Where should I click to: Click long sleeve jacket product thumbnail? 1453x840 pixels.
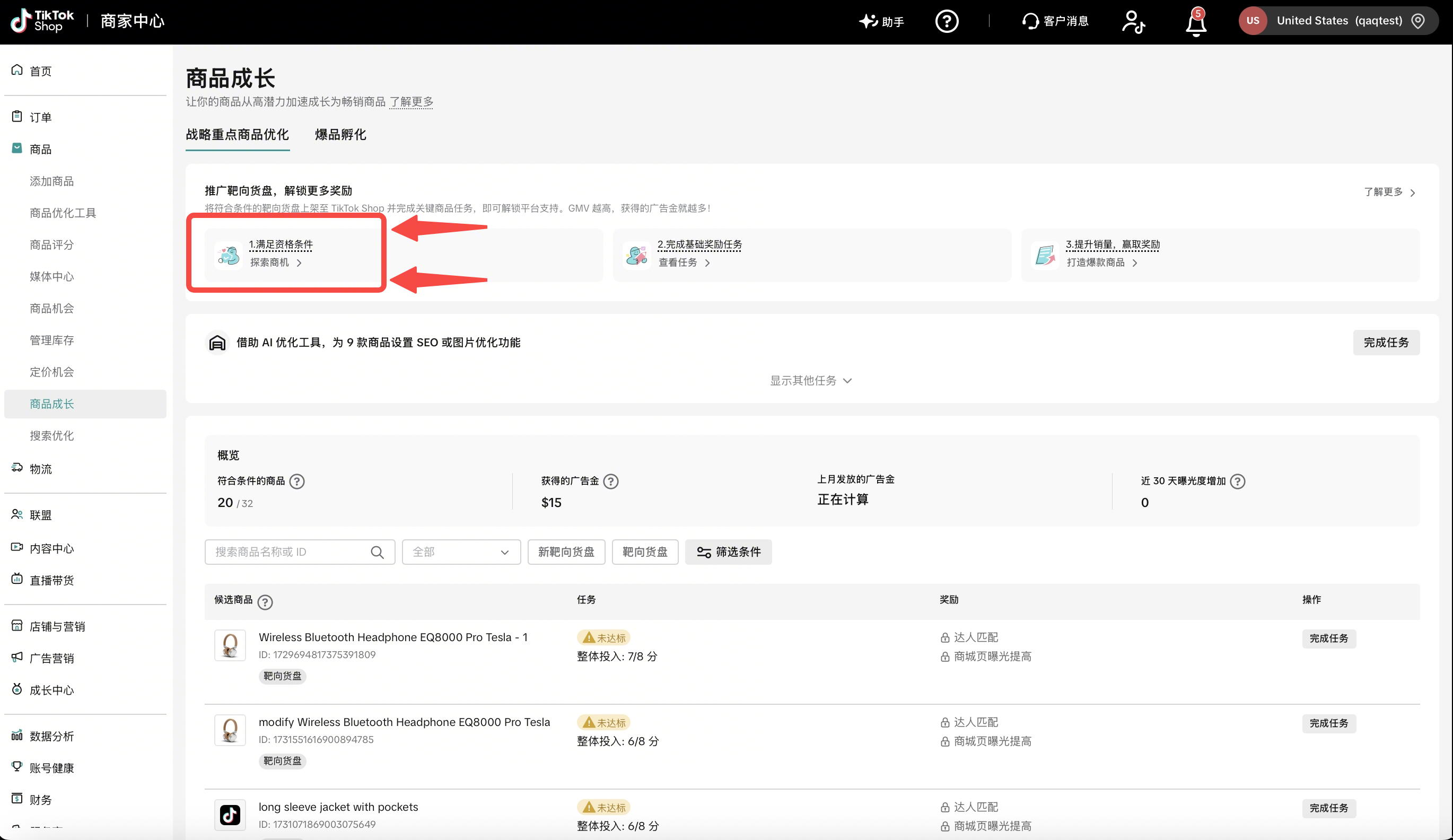[230, 815]
